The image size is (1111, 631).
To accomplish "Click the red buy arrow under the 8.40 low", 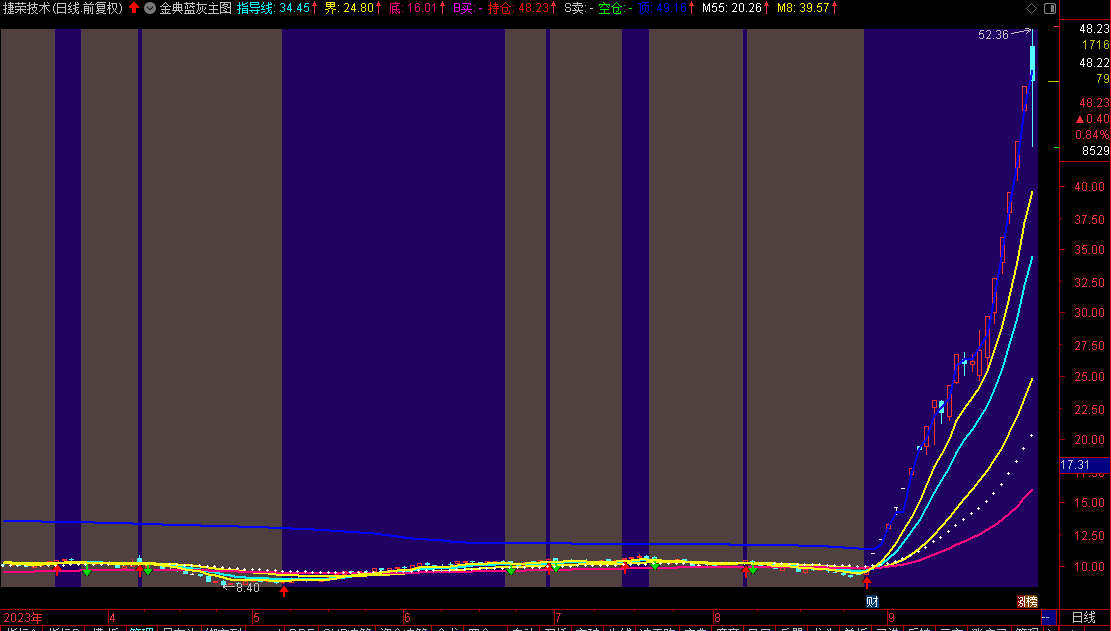I will 284,591.
